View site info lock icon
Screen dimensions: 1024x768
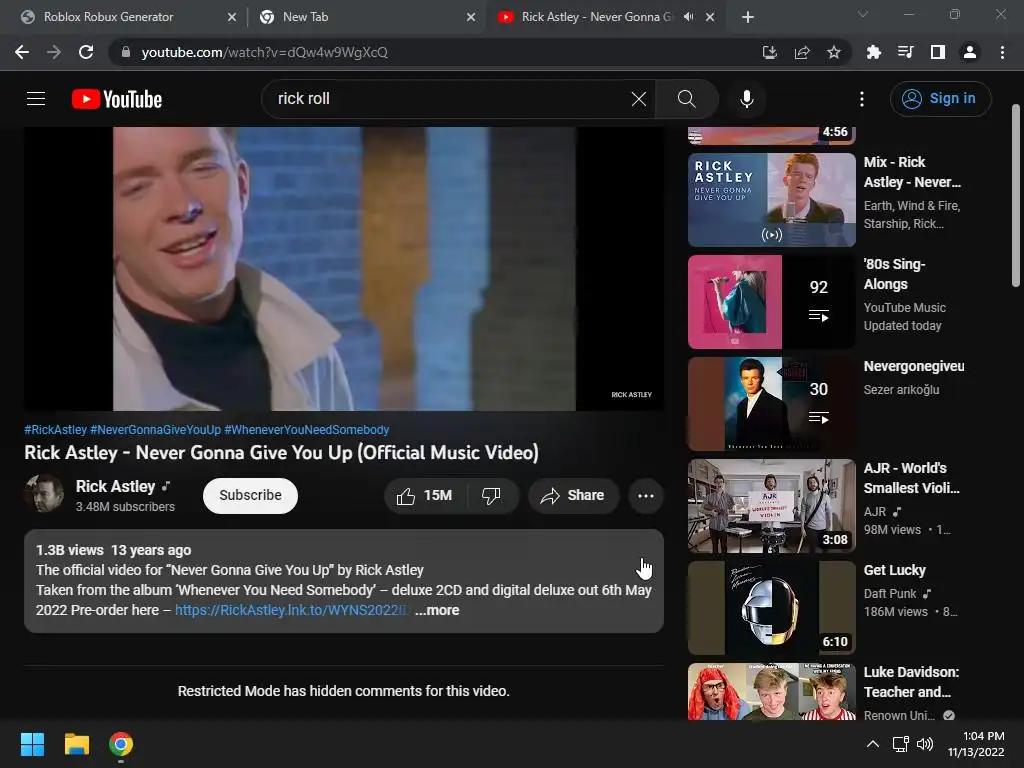(x=126, y=52)
